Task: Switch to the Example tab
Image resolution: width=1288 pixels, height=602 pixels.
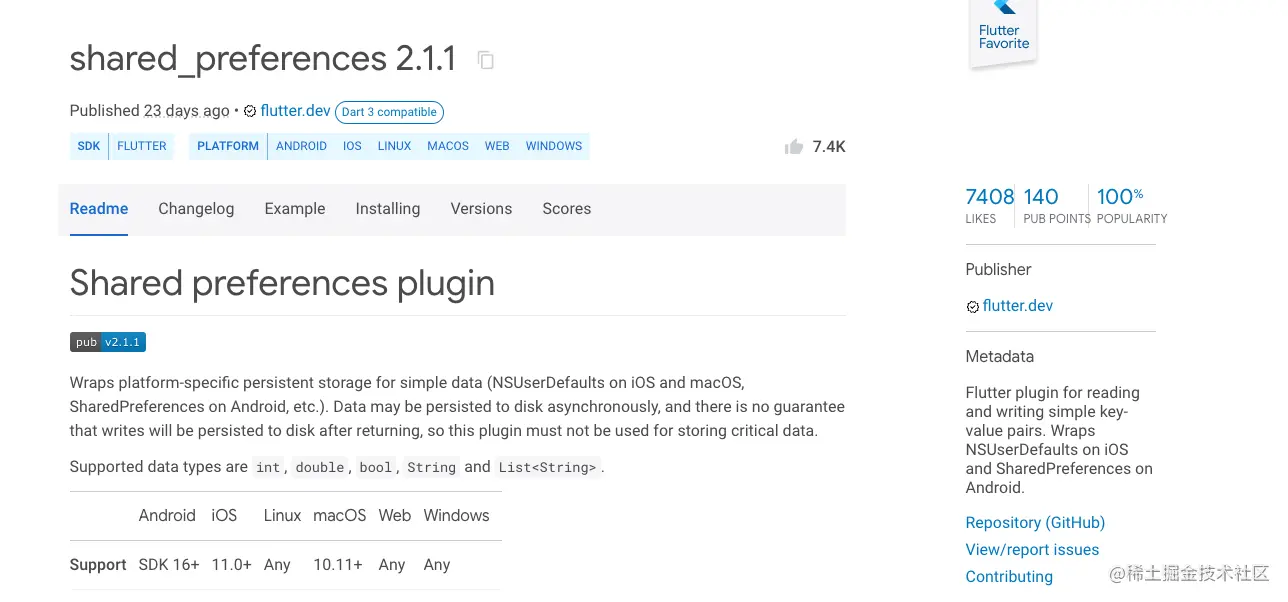Action: click(x=295, y=209)
